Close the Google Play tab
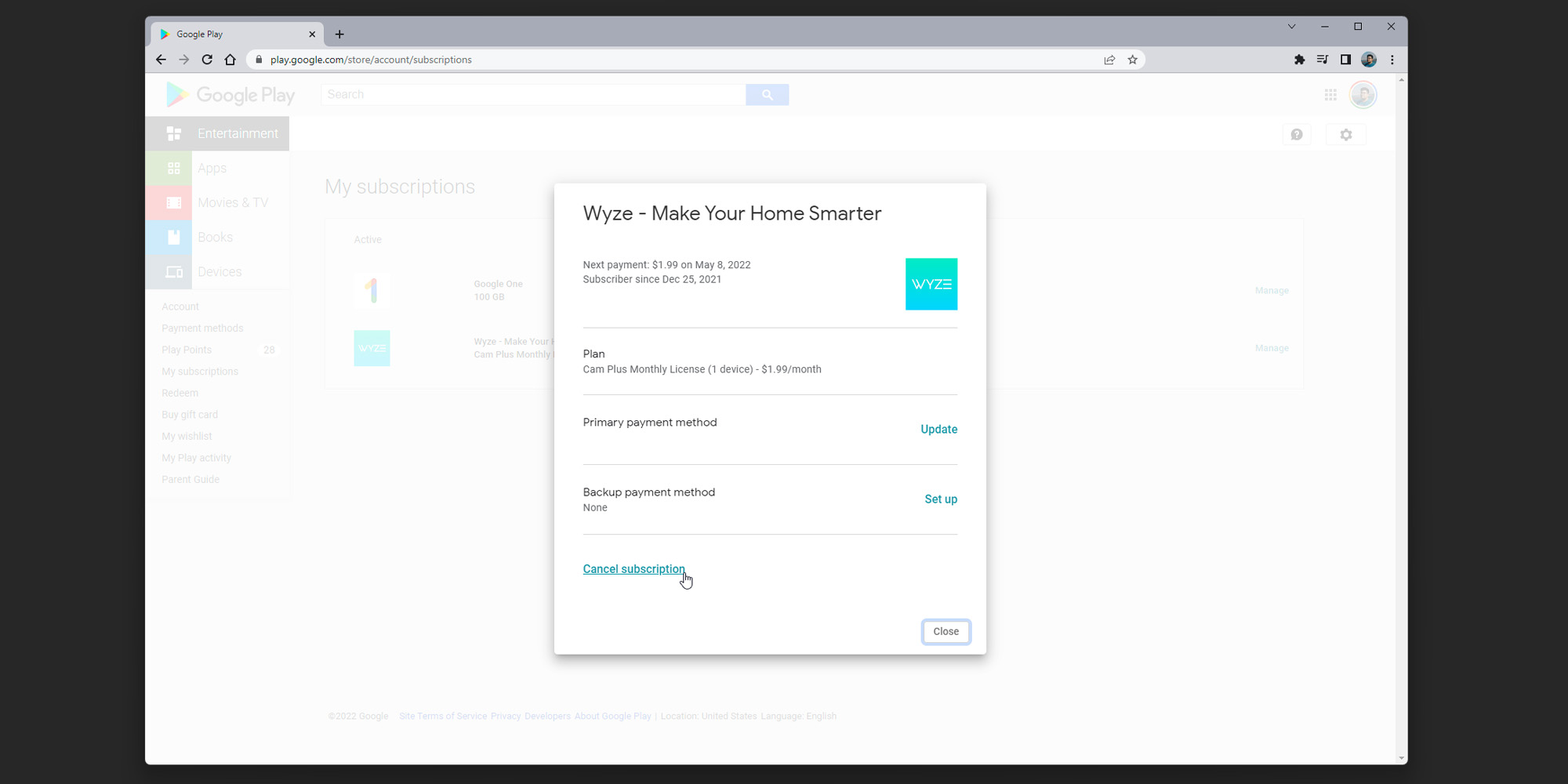Viewport: 1568px width, 784px height. (312, 34)
